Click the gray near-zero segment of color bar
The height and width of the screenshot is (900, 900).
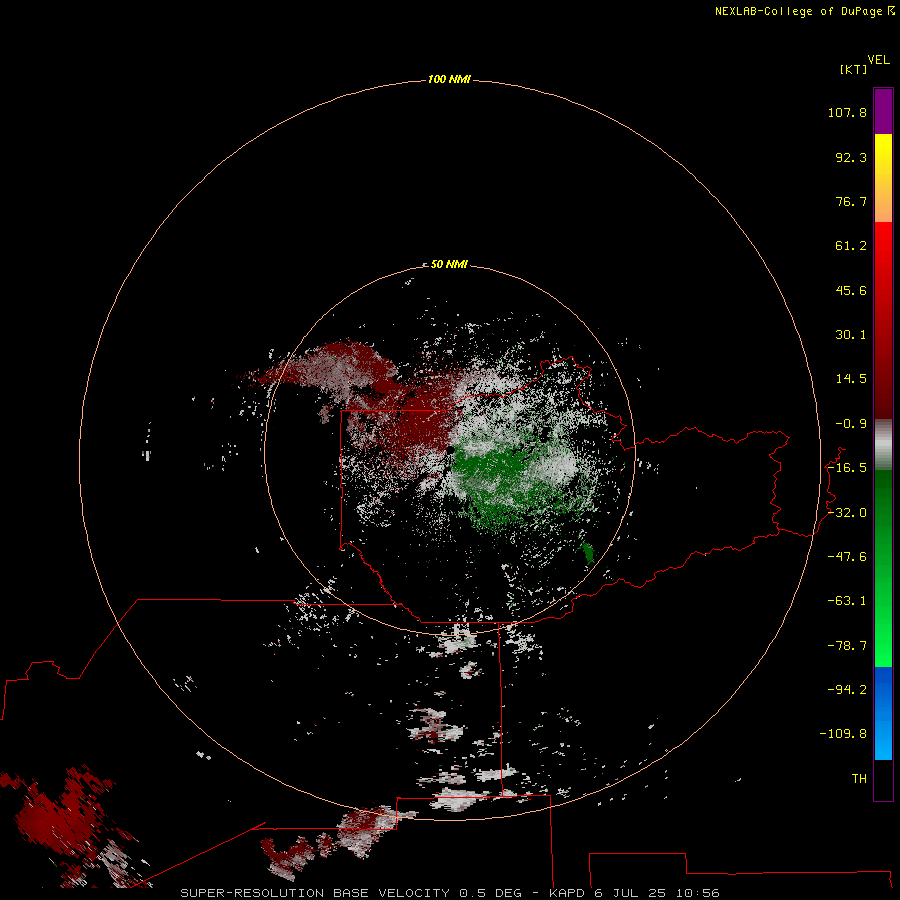(883, 445)
